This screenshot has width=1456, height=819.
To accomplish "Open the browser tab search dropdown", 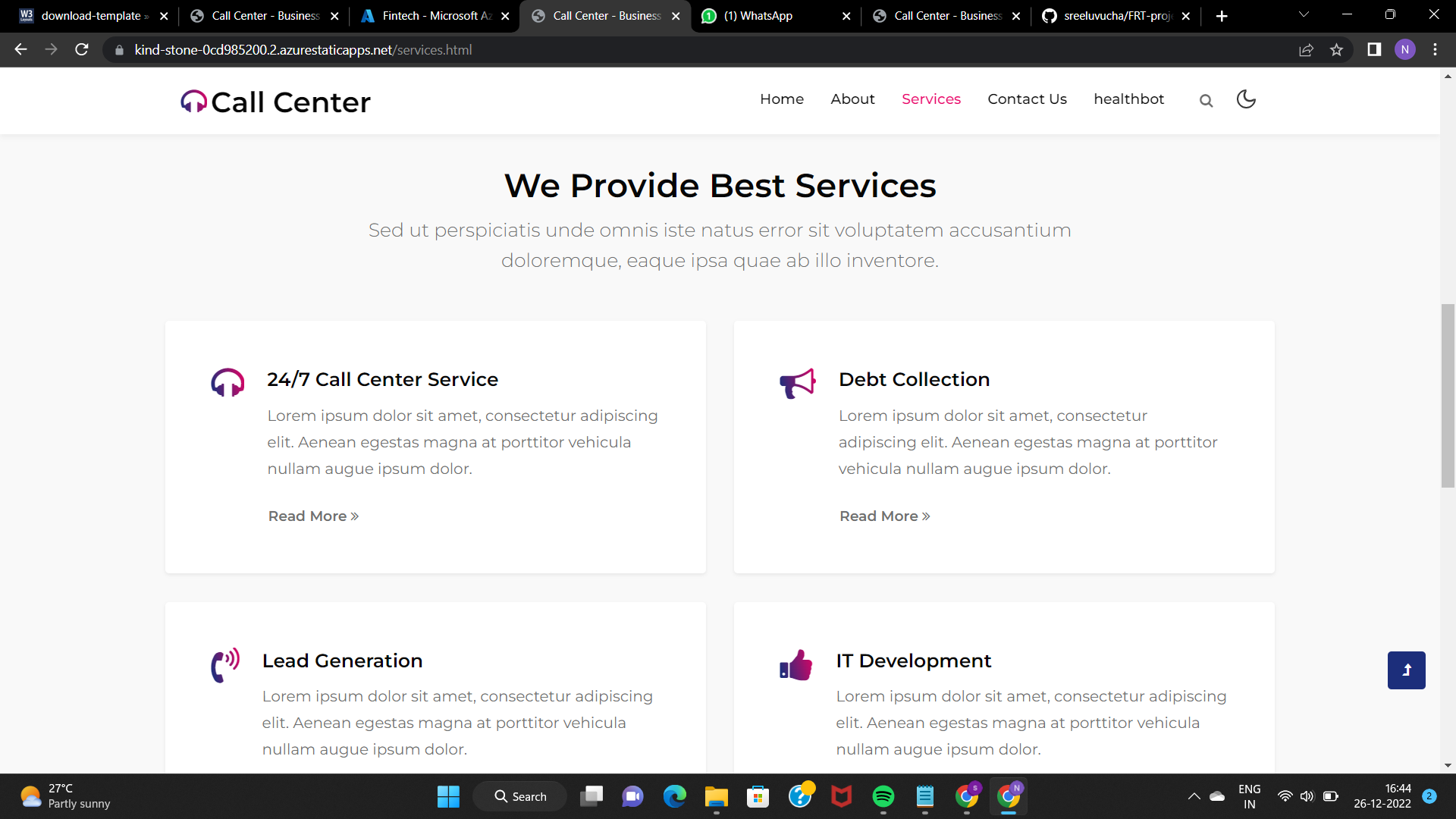I will coord(1303,14).
